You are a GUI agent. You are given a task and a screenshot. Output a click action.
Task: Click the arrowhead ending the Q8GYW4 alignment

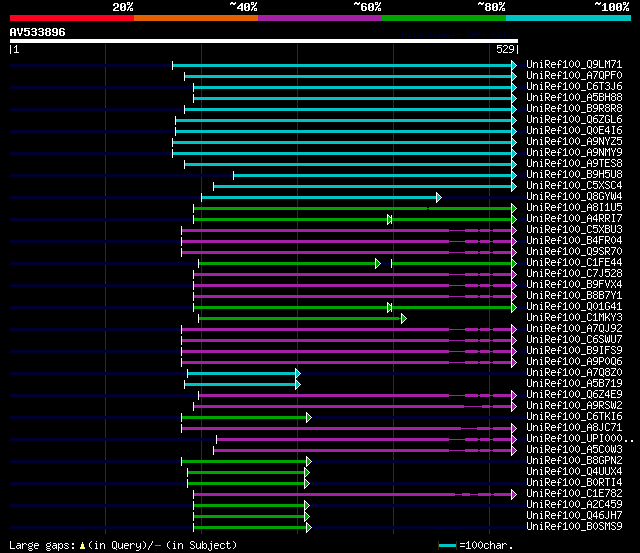[x=439, y=198]
